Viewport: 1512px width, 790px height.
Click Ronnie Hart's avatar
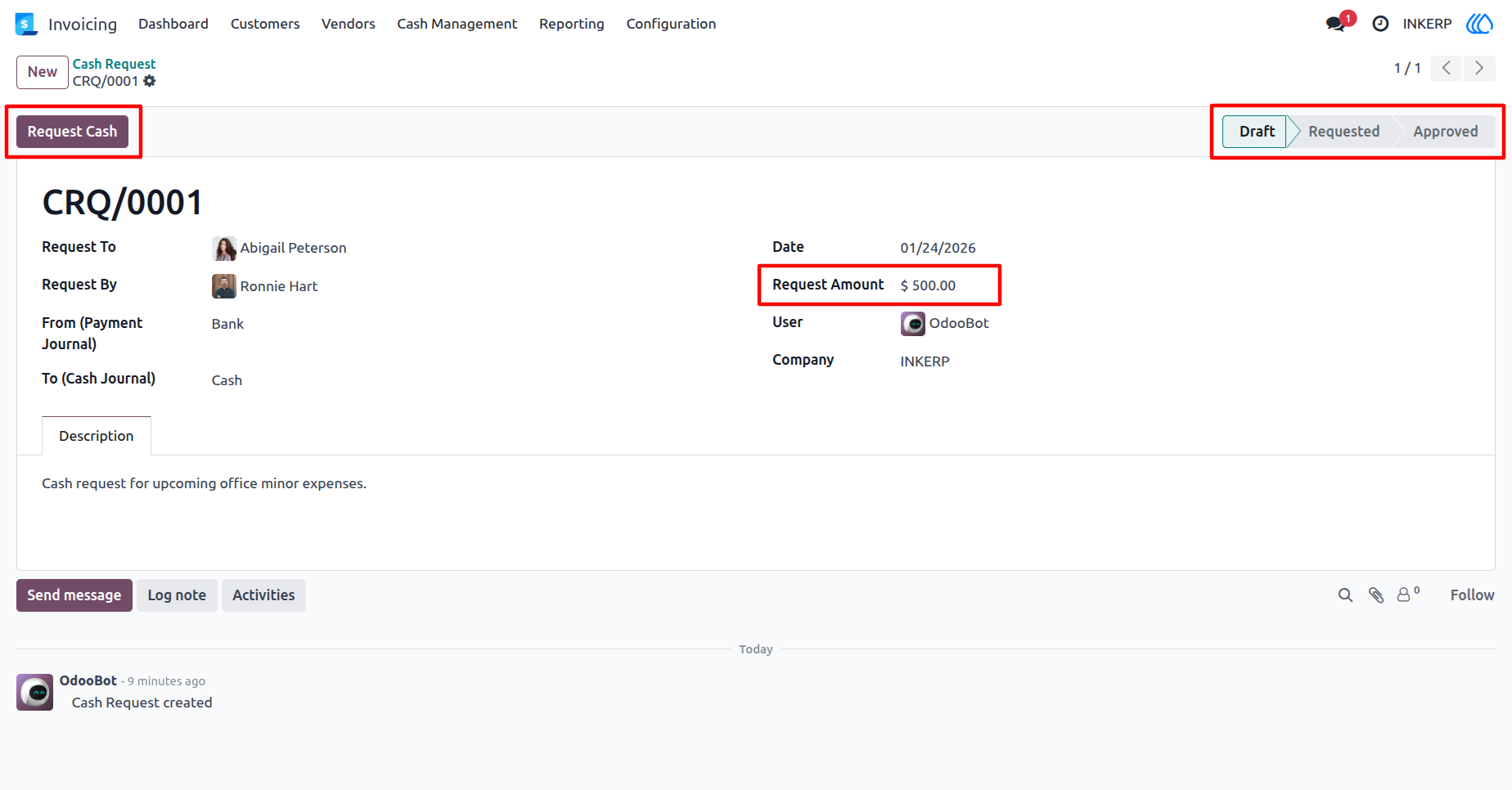(224, 286)
